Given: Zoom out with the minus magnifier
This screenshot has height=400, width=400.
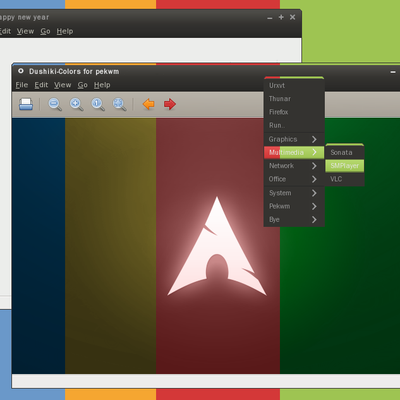Looking at the screenshot, I should click(x=55, y=104).
